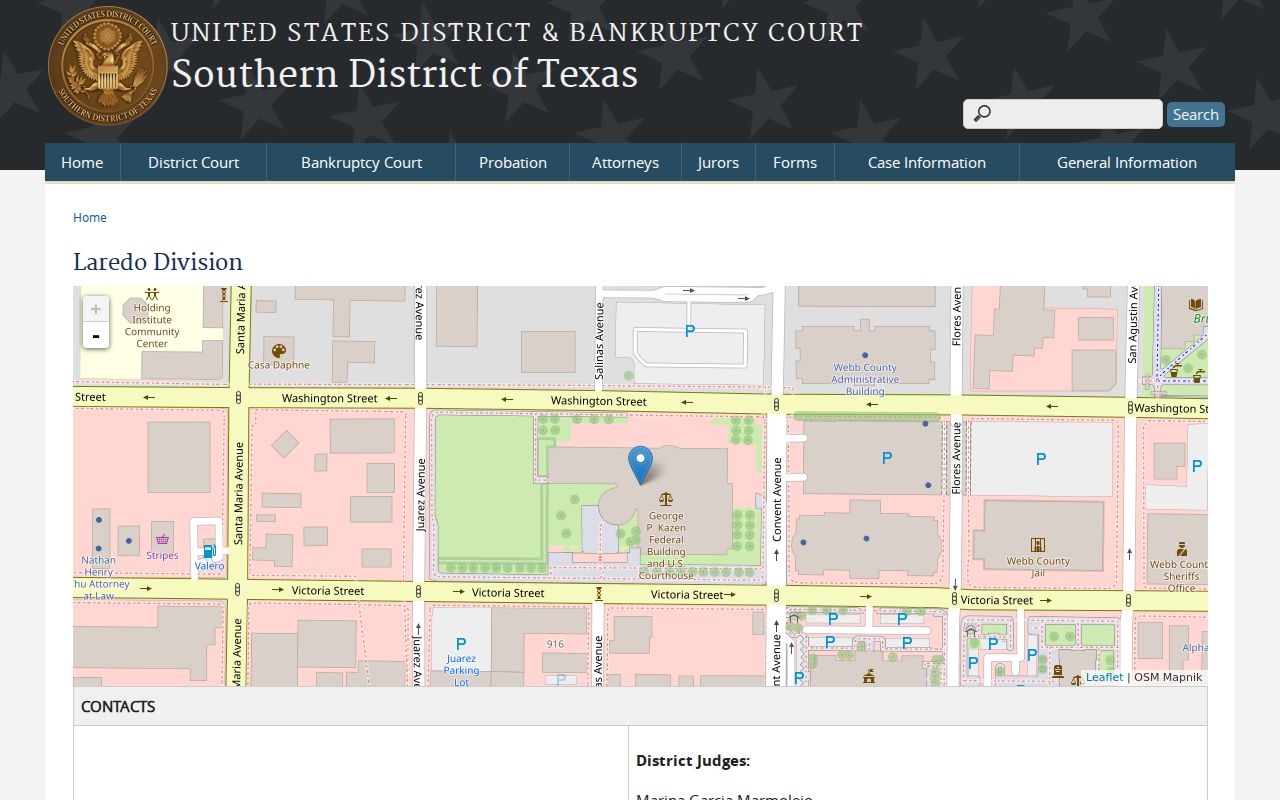Open the Case Information menu

pyautogui.click(x=927, y=162)
